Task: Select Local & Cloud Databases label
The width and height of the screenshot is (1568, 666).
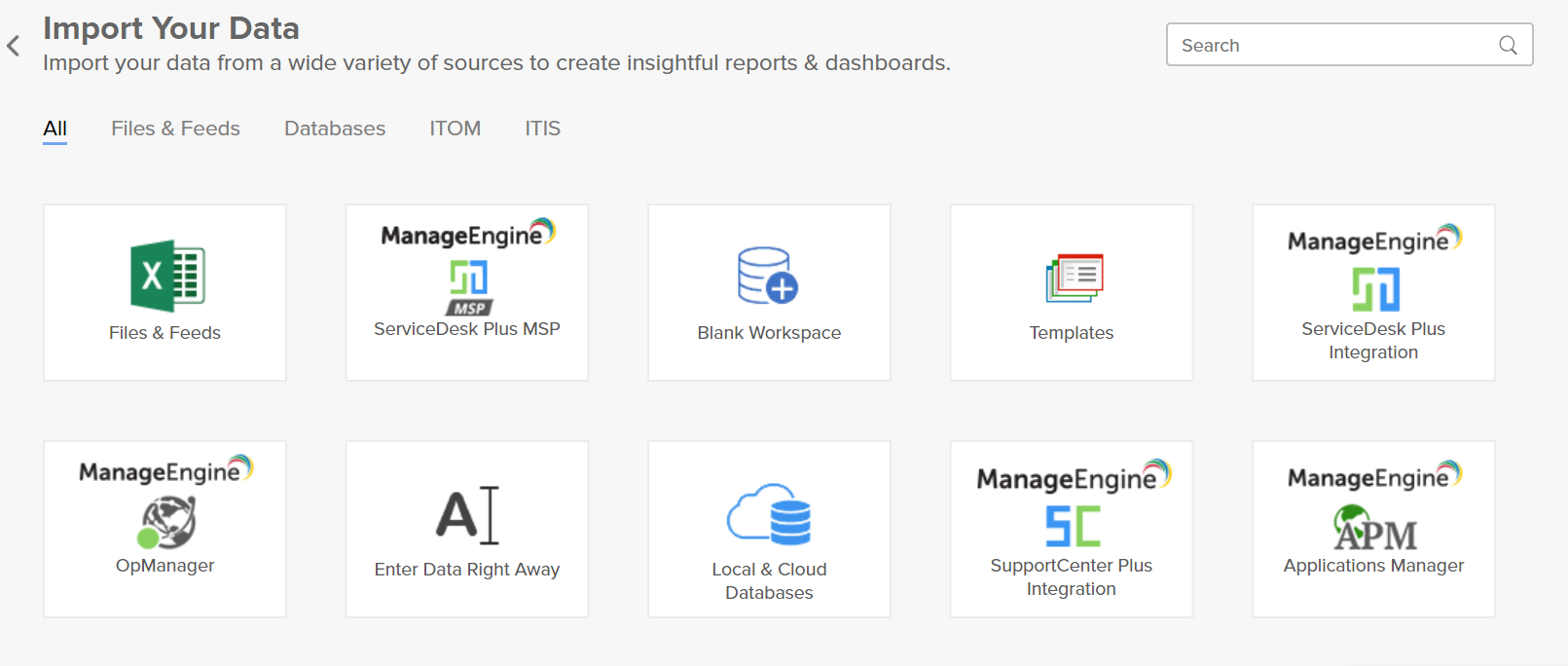Action: 769,581
